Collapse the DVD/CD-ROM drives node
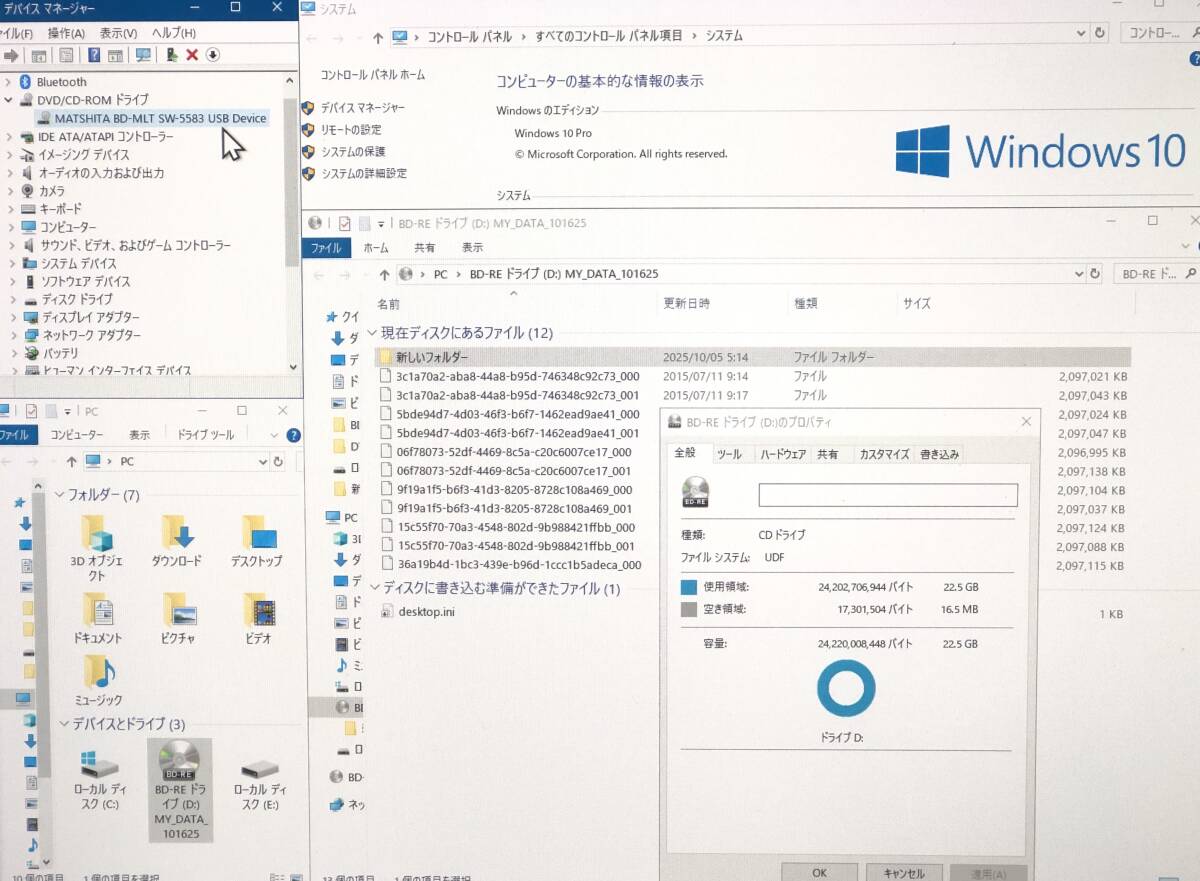The image size is (1200, 881). 9,100
